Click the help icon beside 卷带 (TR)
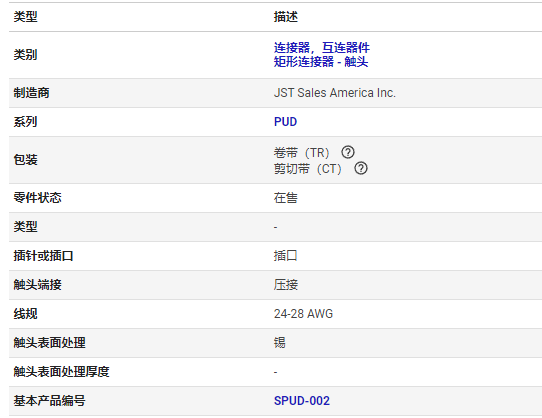Screen dimensions: 542x418 348,152
